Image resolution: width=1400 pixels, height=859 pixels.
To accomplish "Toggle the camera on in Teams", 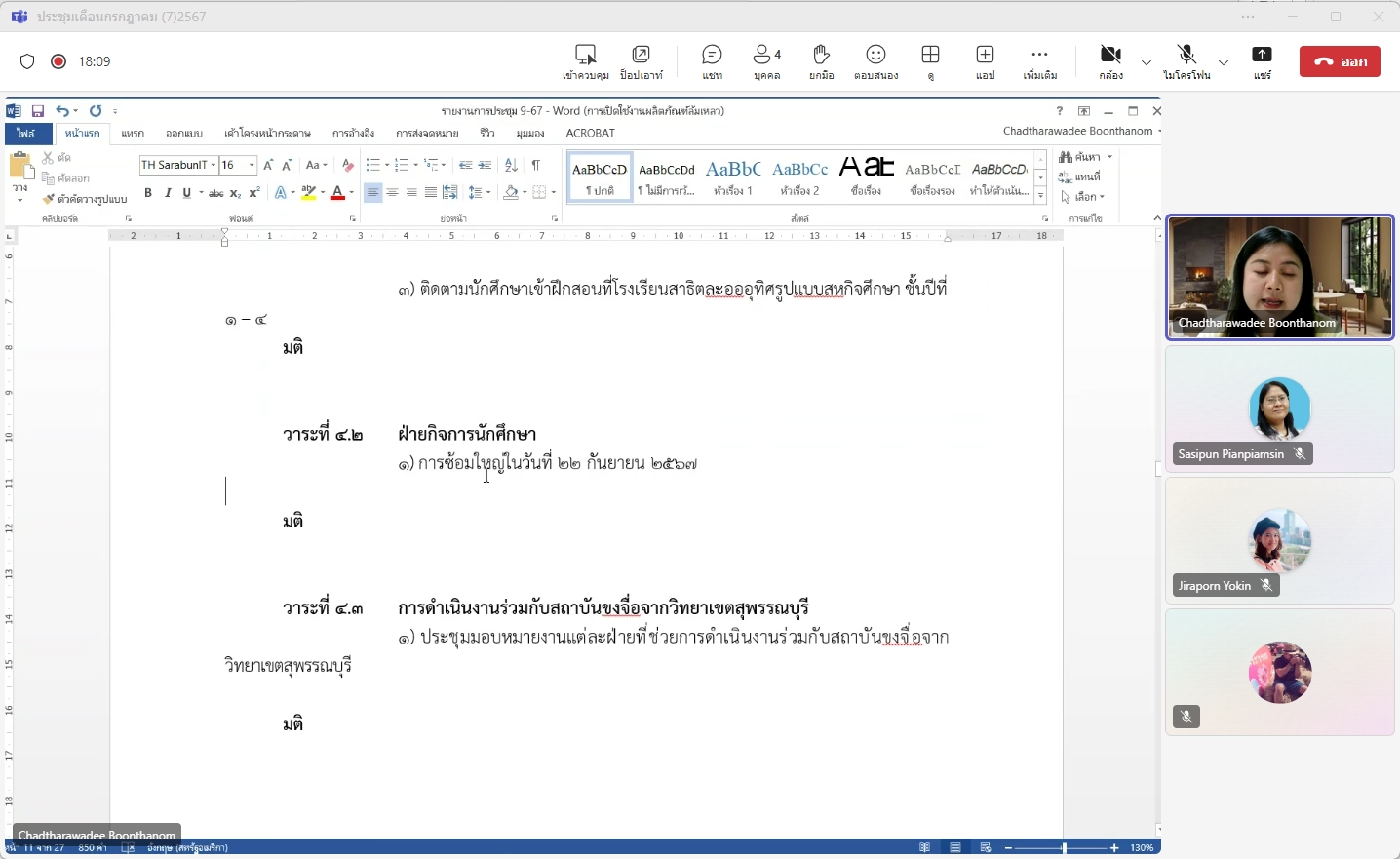I will pyautogui.click(x=1110, y=61).
